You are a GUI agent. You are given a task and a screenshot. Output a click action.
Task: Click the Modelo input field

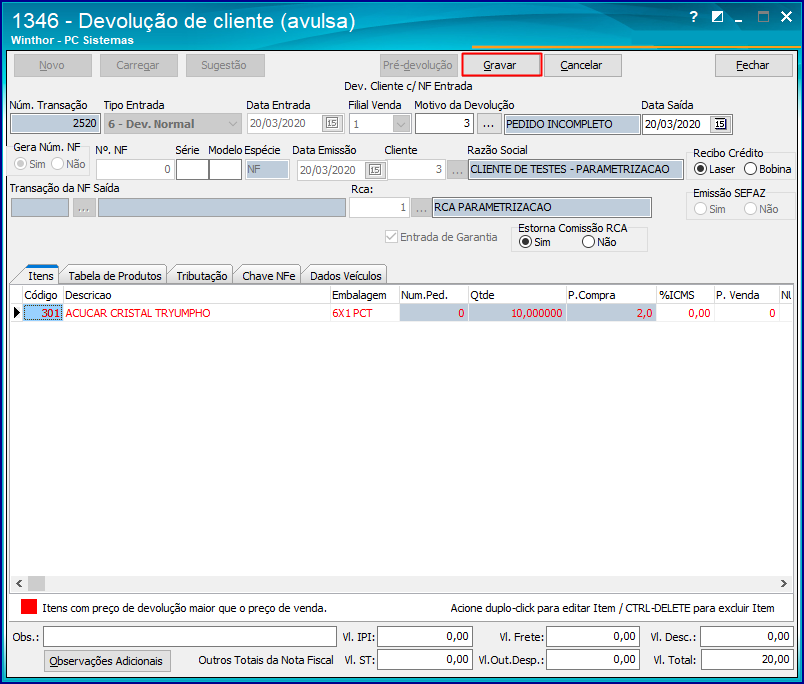click(x=225, y=170)
